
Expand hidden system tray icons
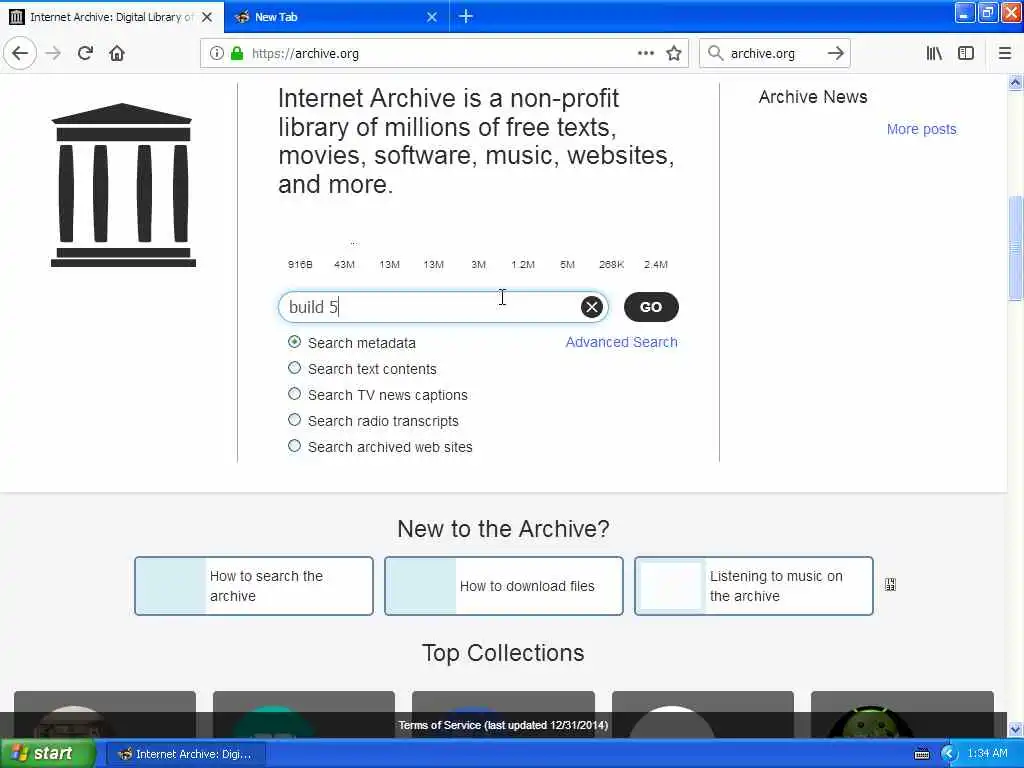pos(949,754)
